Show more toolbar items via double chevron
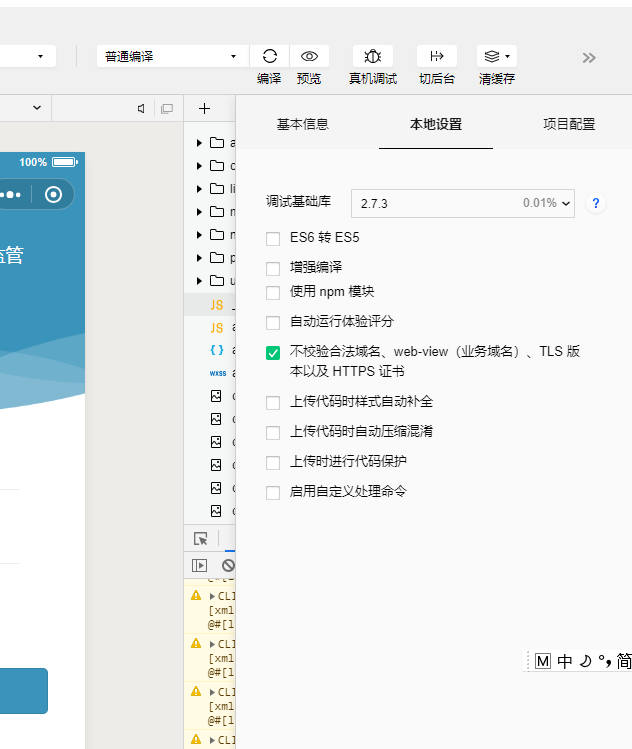 tap(589, 58)
